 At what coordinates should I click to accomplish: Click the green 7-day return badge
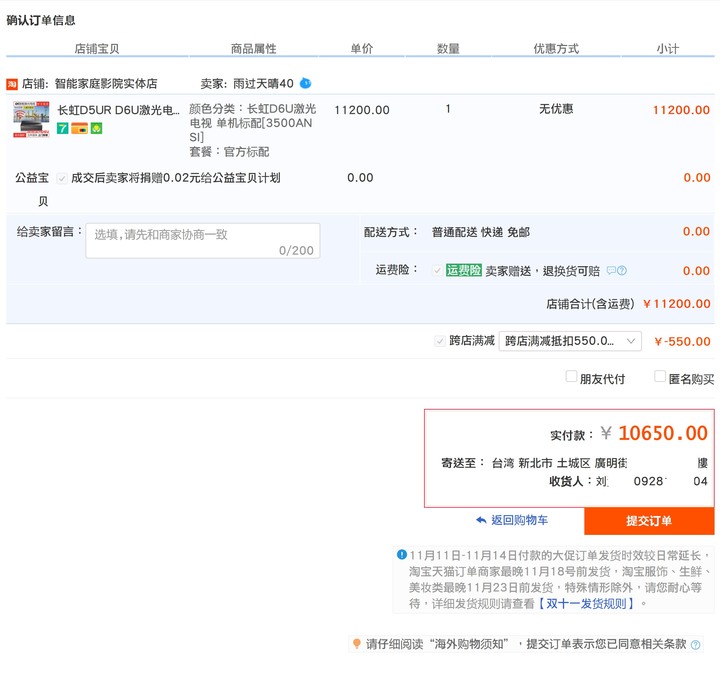pyautogui.click(x=62, y=128)
